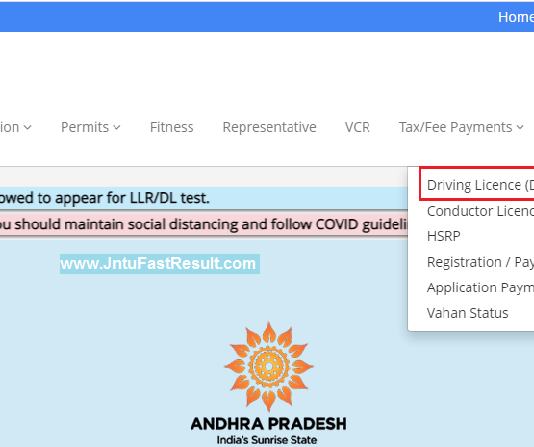Click the Tax/Fee Payments chevron arrow

[520, 128]
